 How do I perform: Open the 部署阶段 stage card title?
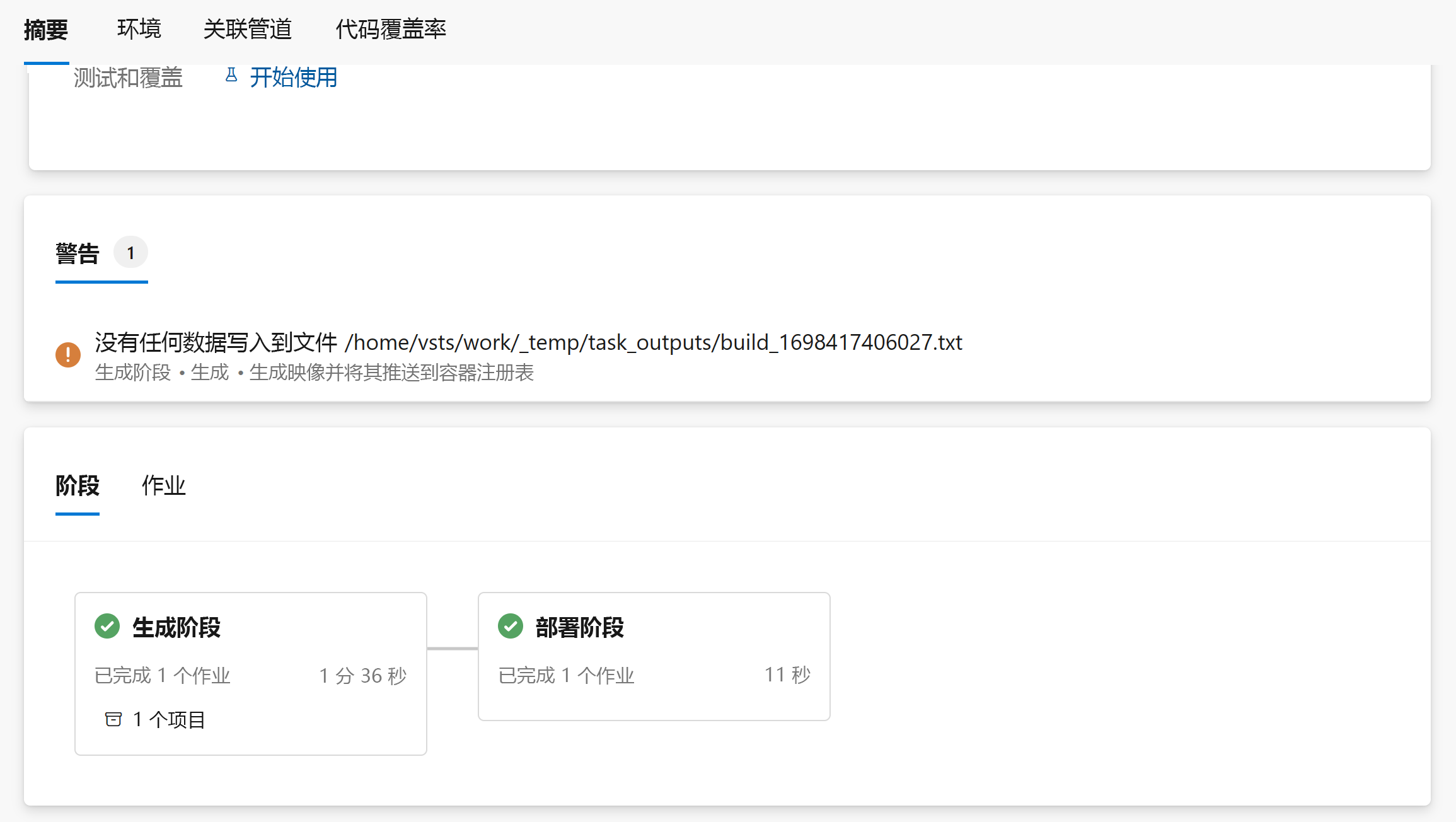click(580, 627)
